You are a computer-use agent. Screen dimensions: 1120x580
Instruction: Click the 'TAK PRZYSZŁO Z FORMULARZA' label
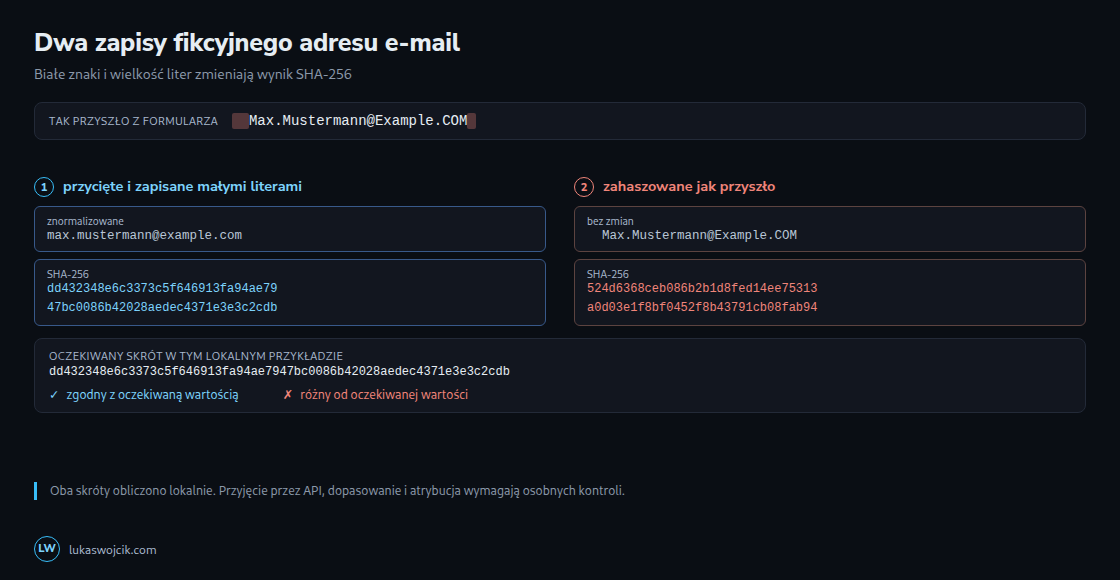[134, 121]
